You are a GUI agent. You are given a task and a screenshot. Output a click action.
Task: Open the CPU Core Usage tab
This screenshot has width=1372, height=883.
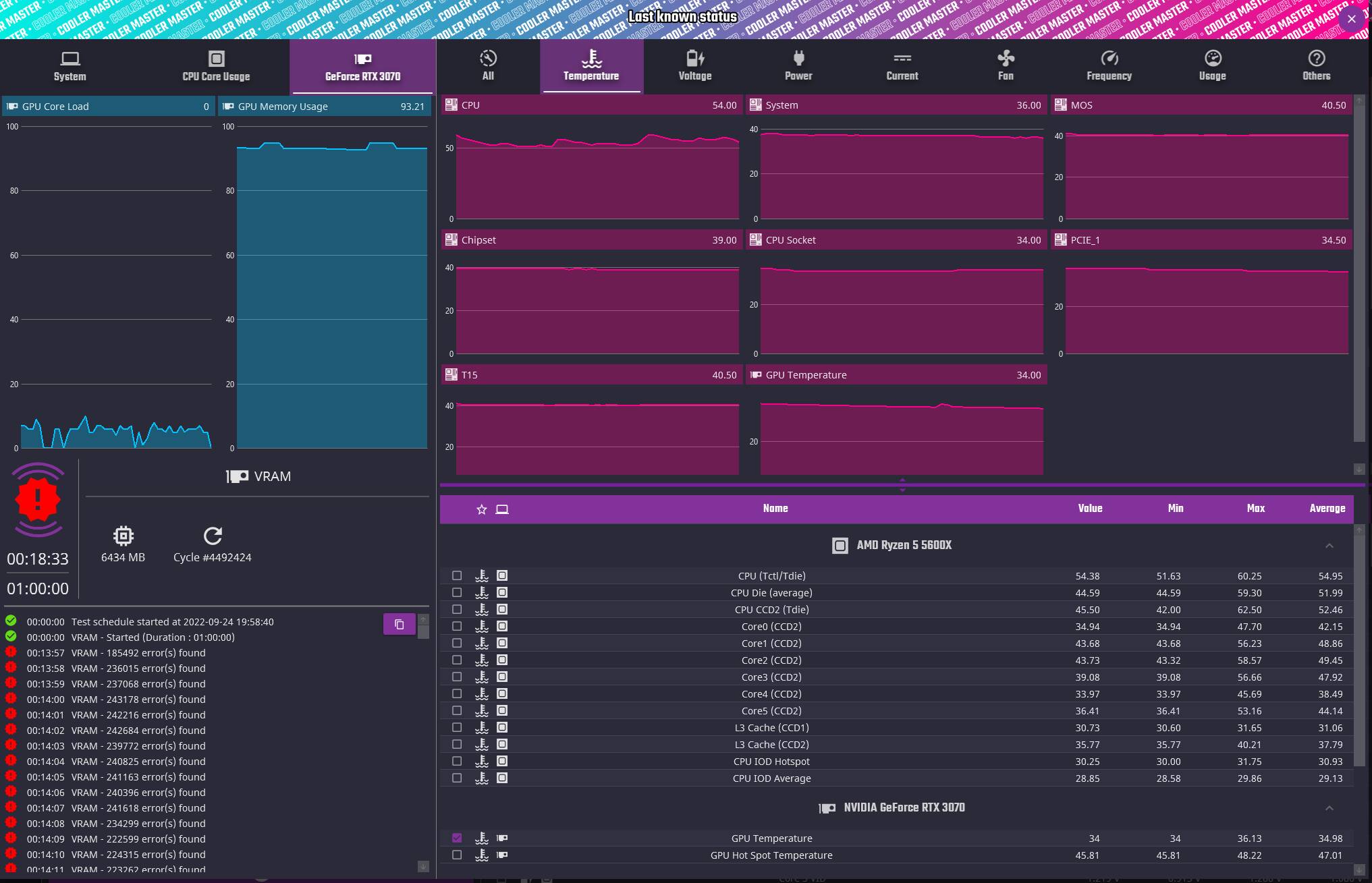point(216,66)
